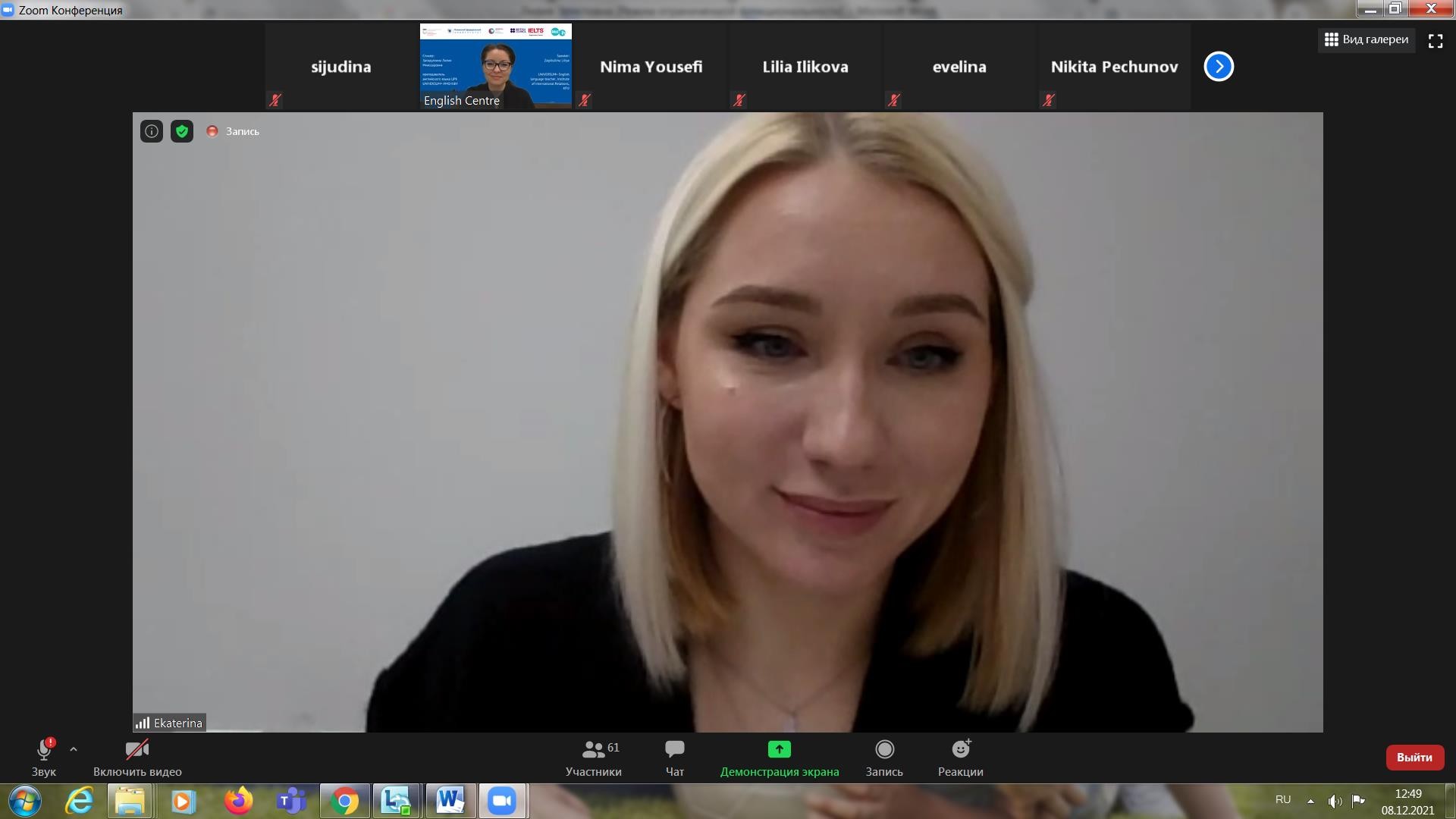This screenshot has width=1456, height=819.
Task: Open the Реакции reactions menu
Action: [960, 758]
